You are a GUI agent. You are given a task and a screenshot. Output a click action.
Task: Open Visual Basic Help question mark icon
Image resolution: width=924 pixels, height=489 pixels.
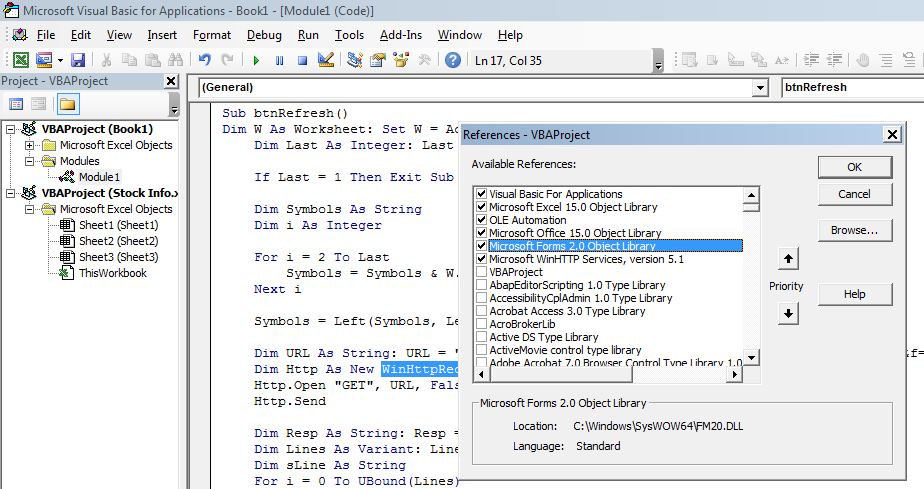click(453, 60)
